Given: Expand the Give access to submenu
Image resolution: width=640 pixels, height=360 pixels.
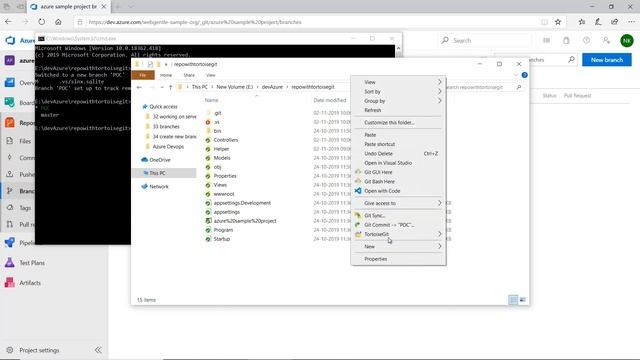Looking at the screenshot, I should 398,203.
